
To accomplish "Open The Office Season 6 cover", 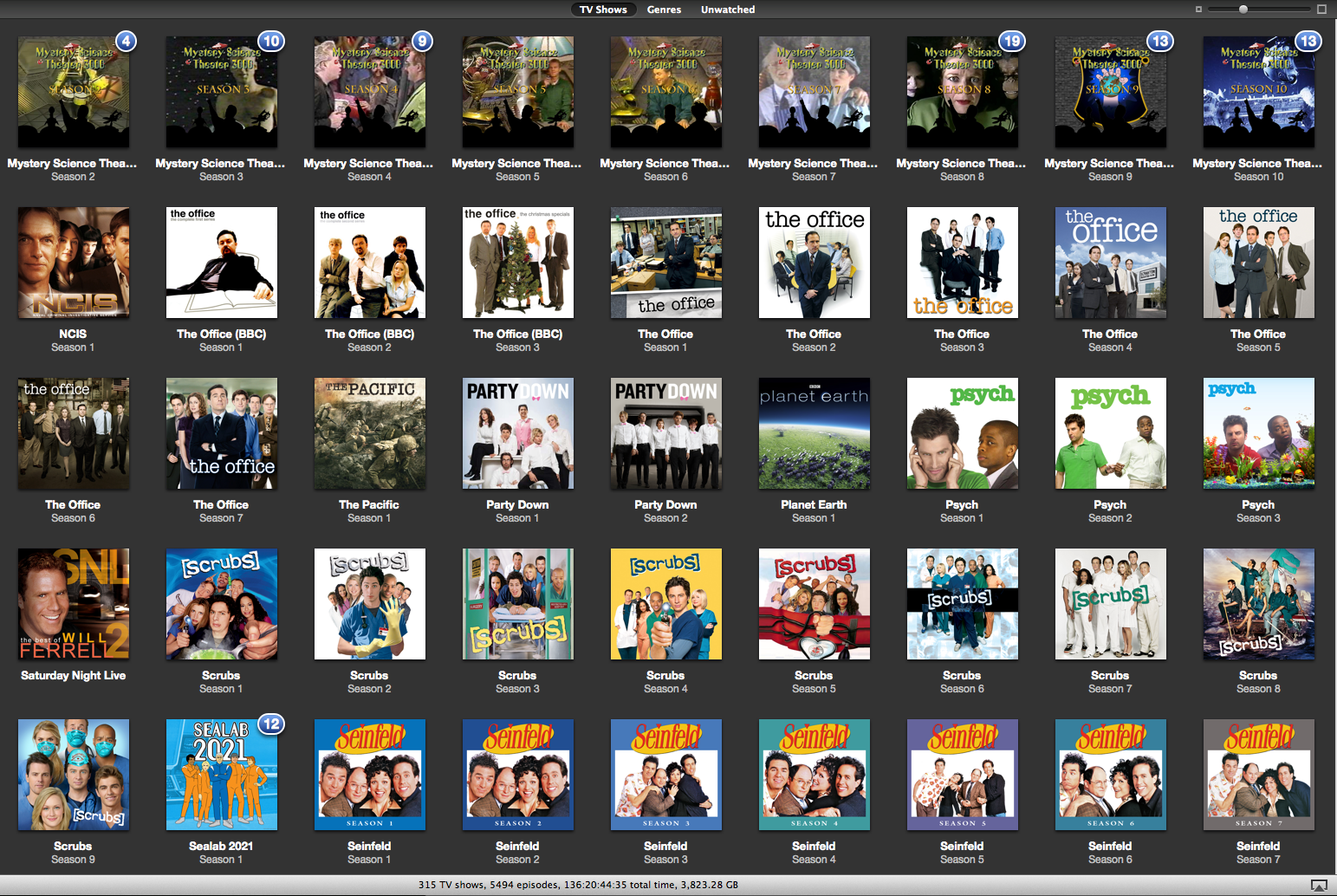I will pos(74,433).
